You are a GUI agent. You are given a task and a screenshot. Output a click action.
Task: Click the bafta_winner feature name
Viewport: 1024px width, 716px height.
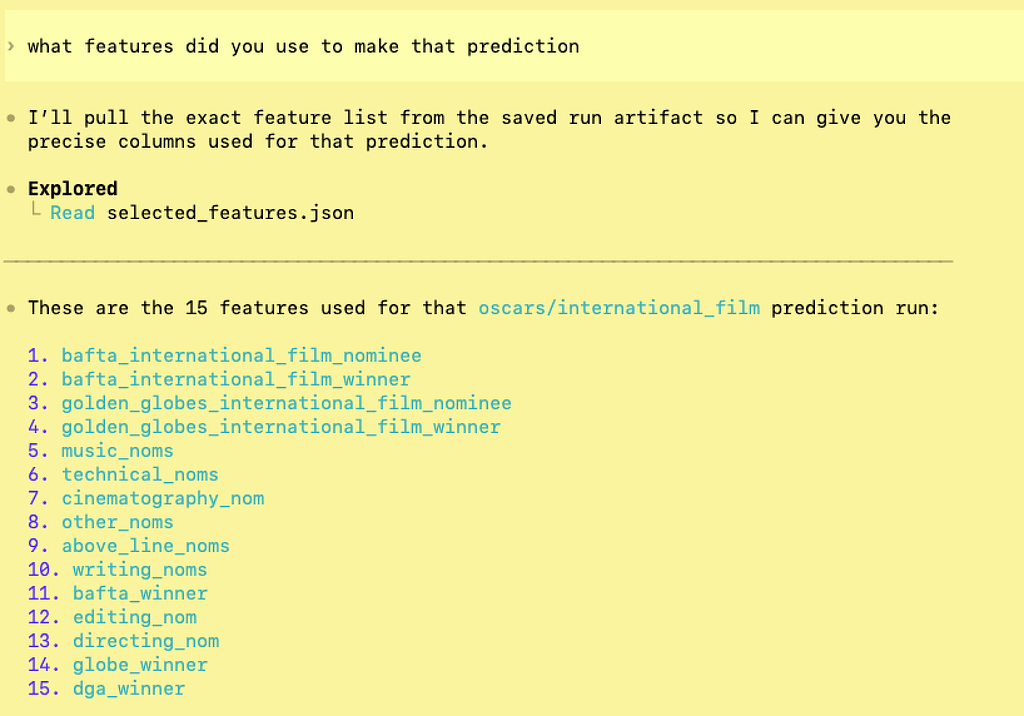[140, 593]
